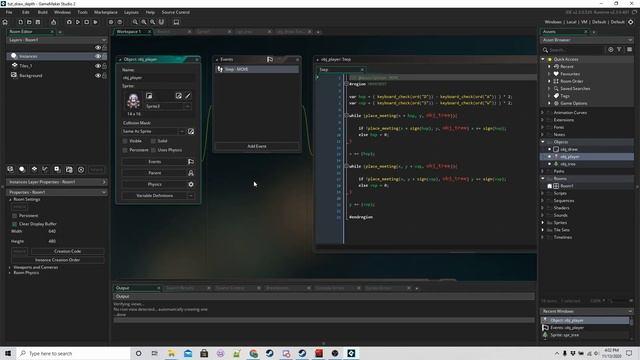The image size is (640, 360).
Task: Open the Build menu
Action: point(42,12)
